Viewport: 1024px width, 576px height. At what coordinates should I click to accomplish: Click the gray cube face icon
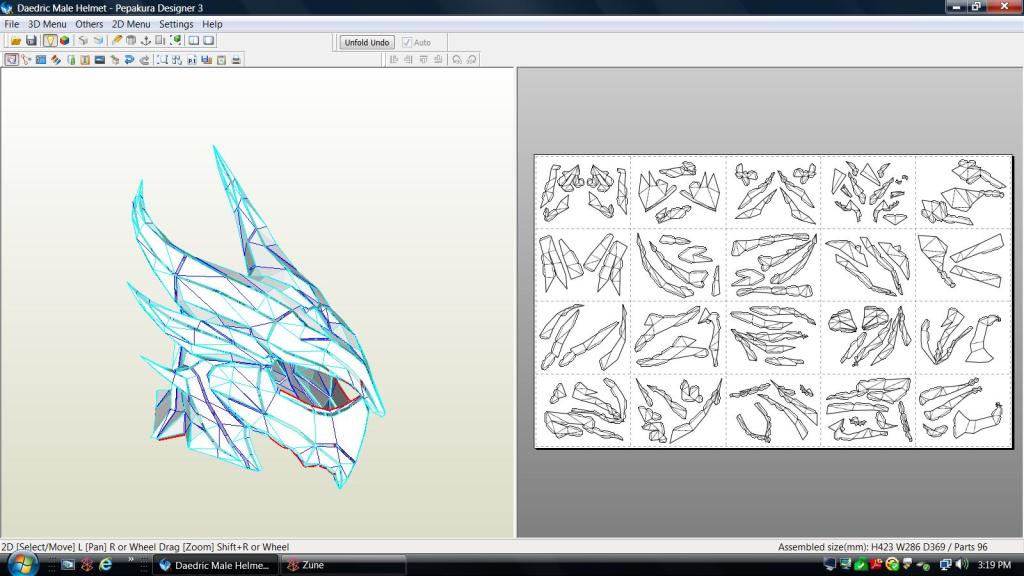coord(83,40)
